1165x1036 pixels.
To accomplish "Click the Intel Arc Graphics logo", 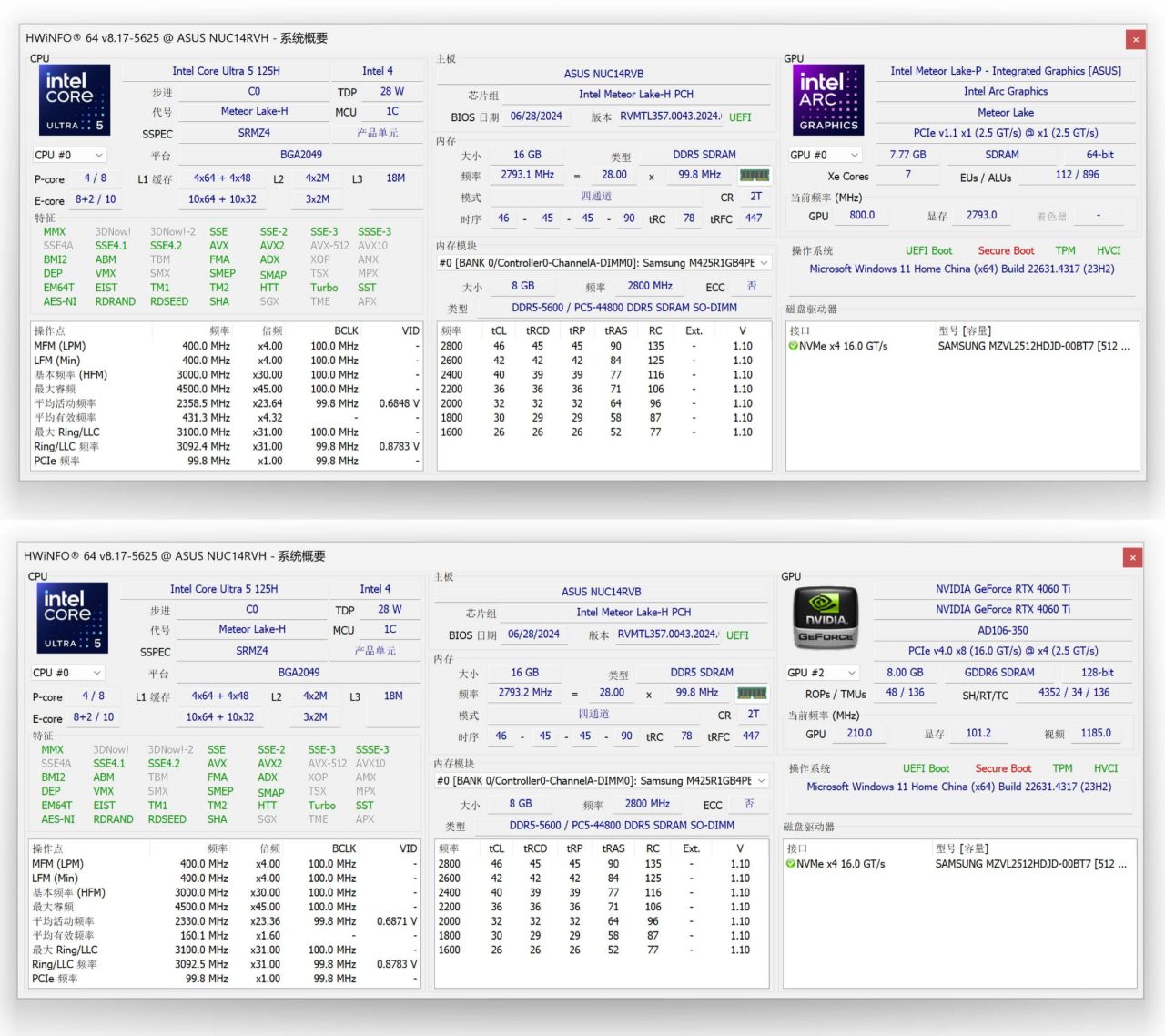I will (828, 100).
